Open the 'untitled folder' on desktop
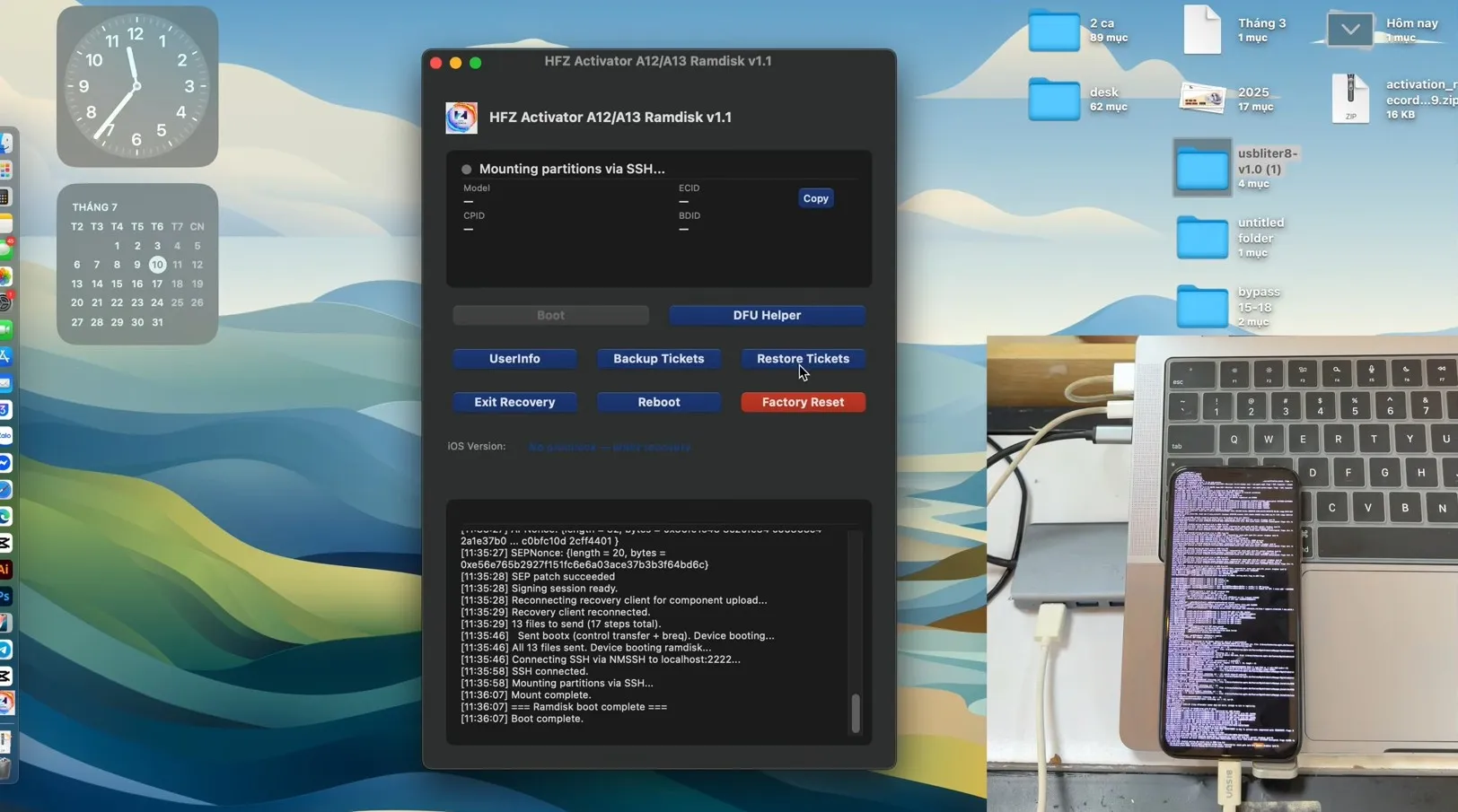The width and height of the screenshot is (1458, 812). pyautogui.click(x=1202, y=237)
